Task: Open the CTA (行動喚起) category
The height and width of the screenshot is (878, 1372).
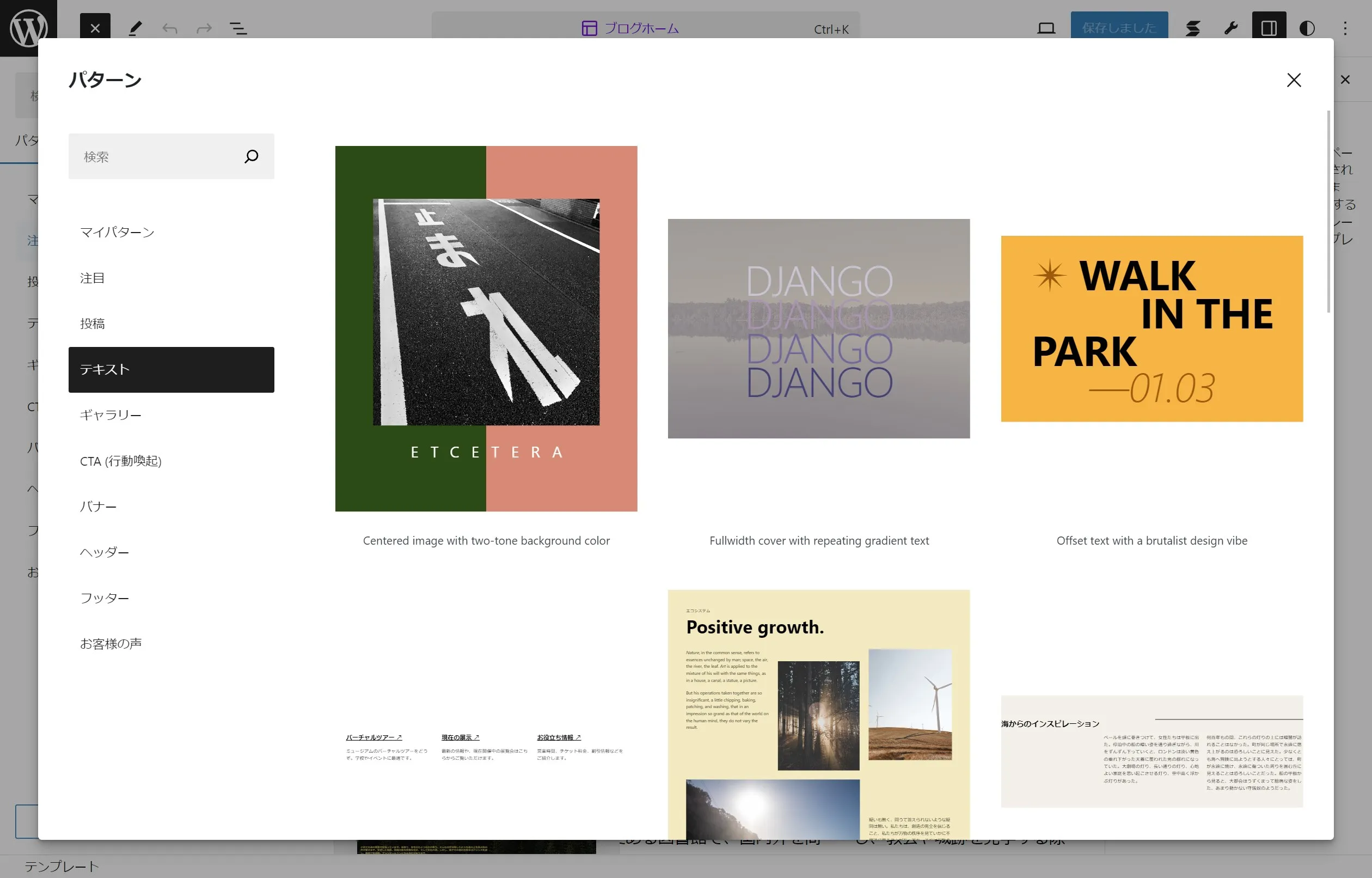Action: 121,461
